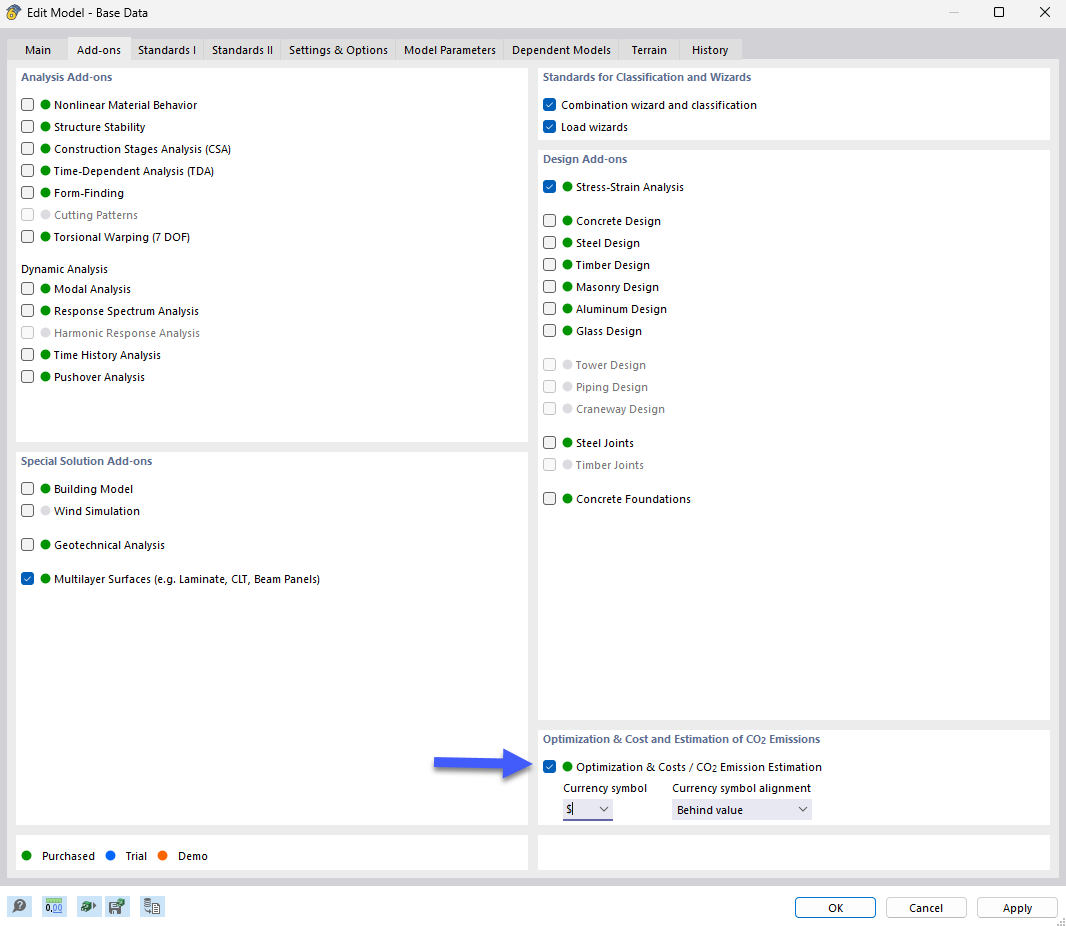Image resolution: width=1066 pixels, height=926 pixels.
Task: Click the orange Demo legend dot
Action: [x=162, y=855]
